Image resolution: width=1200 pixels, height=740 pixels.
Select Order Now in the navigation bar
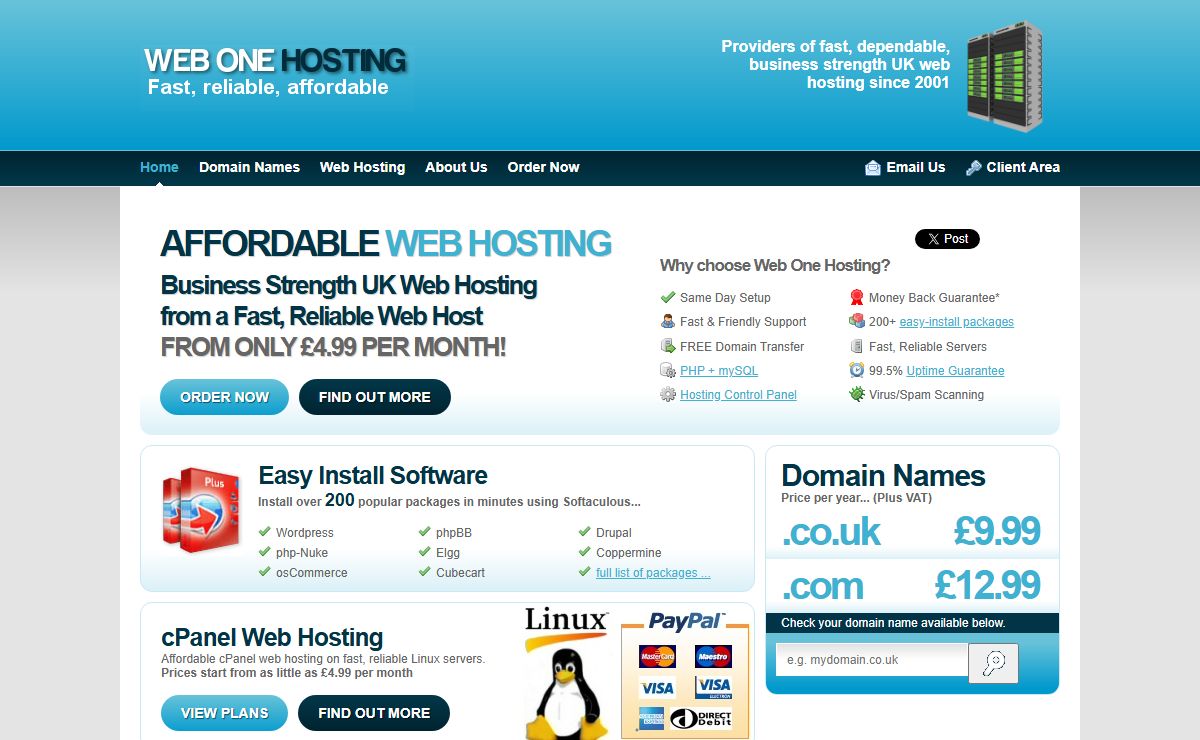point(543,167)
